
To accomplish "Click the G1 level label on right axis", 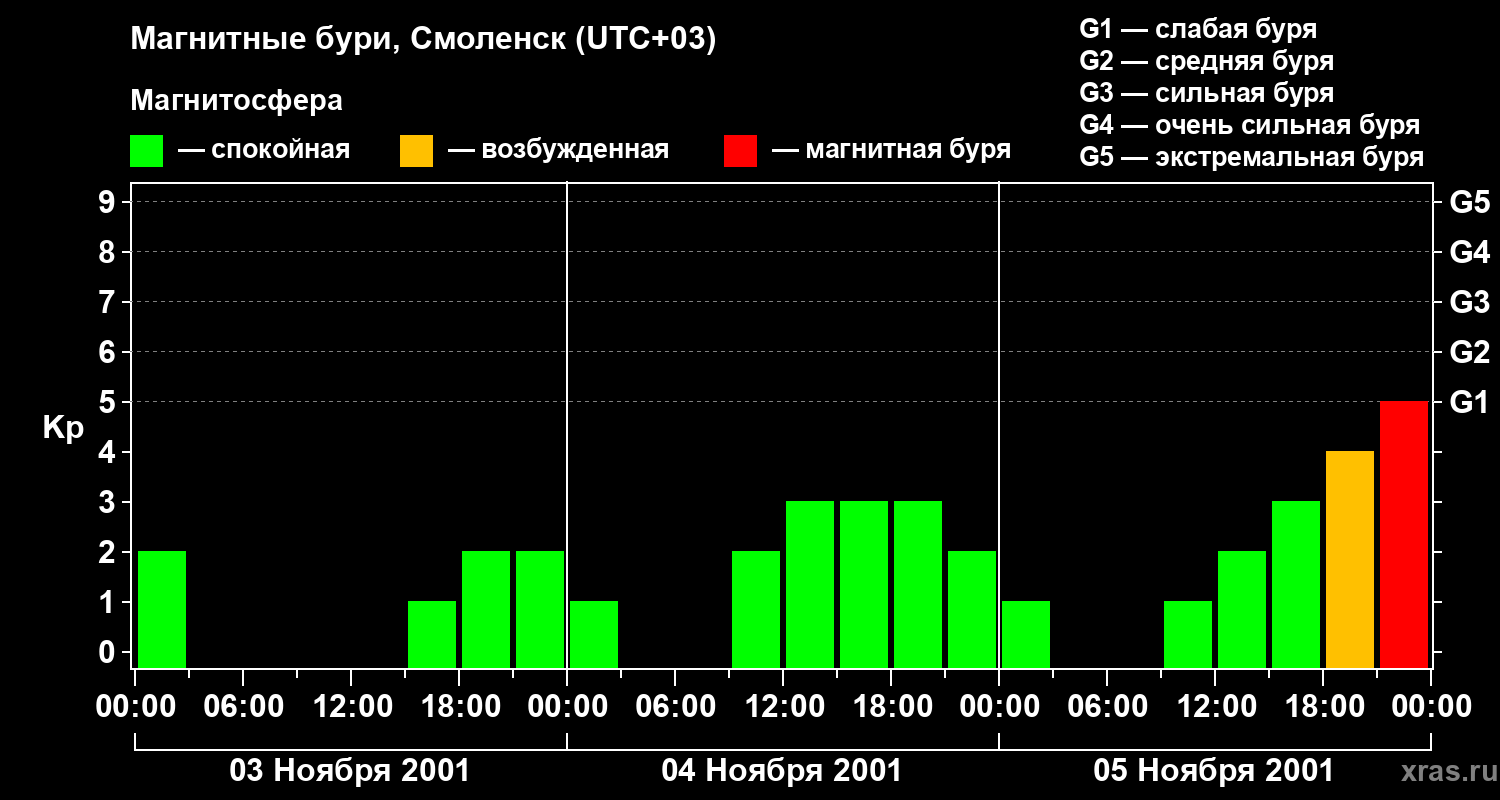I will point(1469,403).
